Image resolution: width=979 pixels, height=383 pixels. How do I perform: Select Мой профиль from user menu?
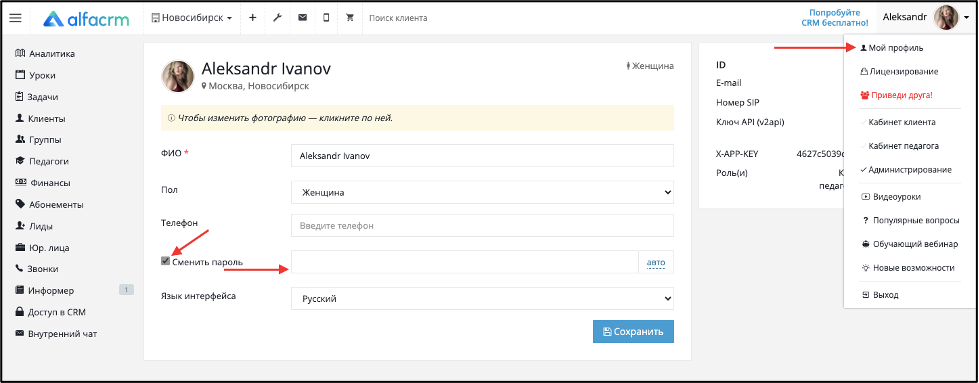[891, 47]
